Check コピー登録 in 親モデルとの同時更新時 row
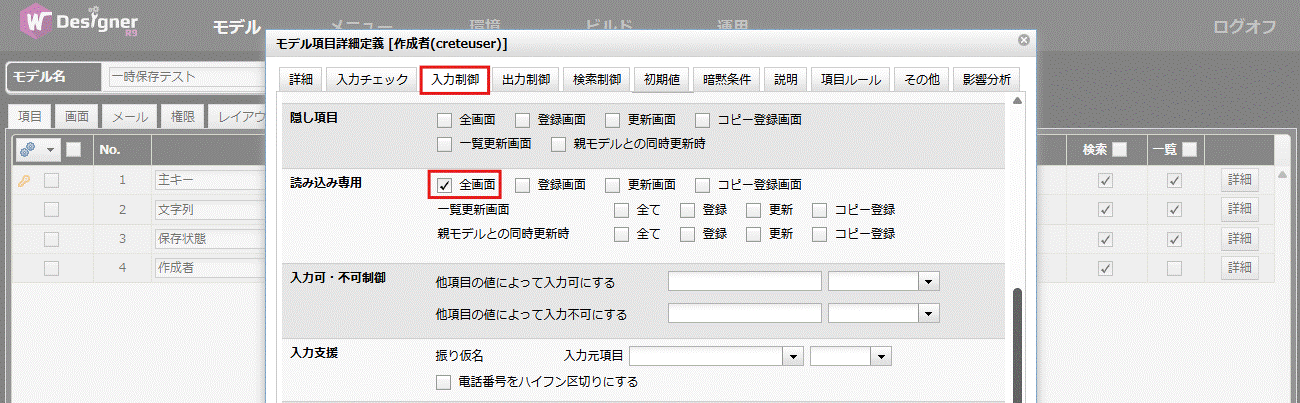Viewport: 1300px width, 403px height. click(820, 234)
